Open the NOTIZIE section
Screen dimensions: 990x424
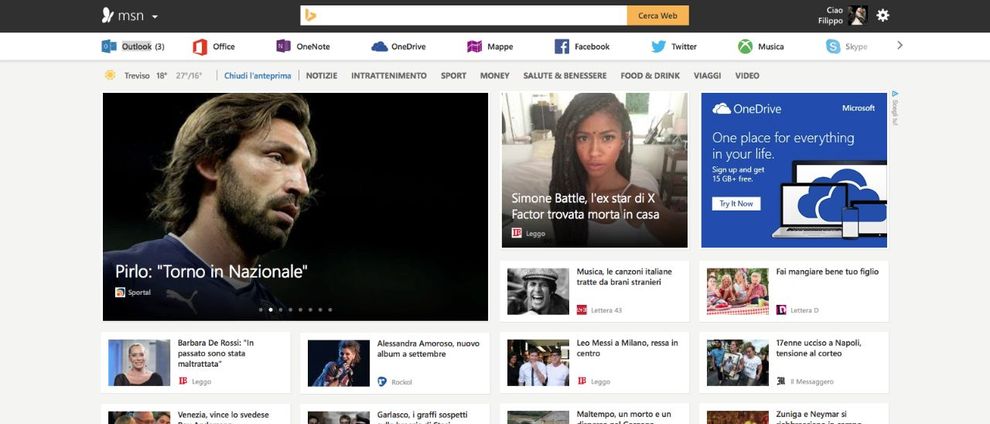(322, 76)
